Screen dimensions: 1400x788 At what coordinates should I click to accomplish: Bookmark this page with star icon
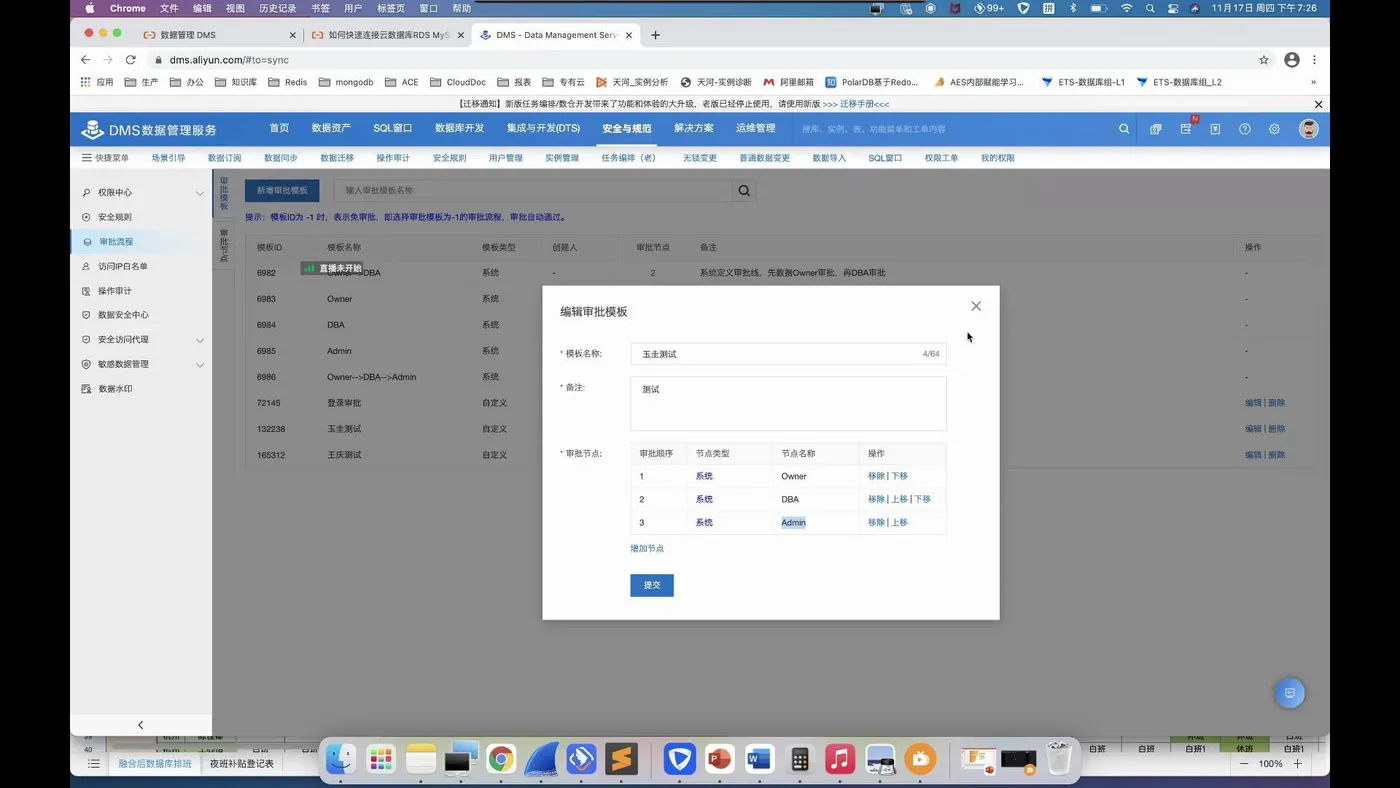click(1264, 60)
